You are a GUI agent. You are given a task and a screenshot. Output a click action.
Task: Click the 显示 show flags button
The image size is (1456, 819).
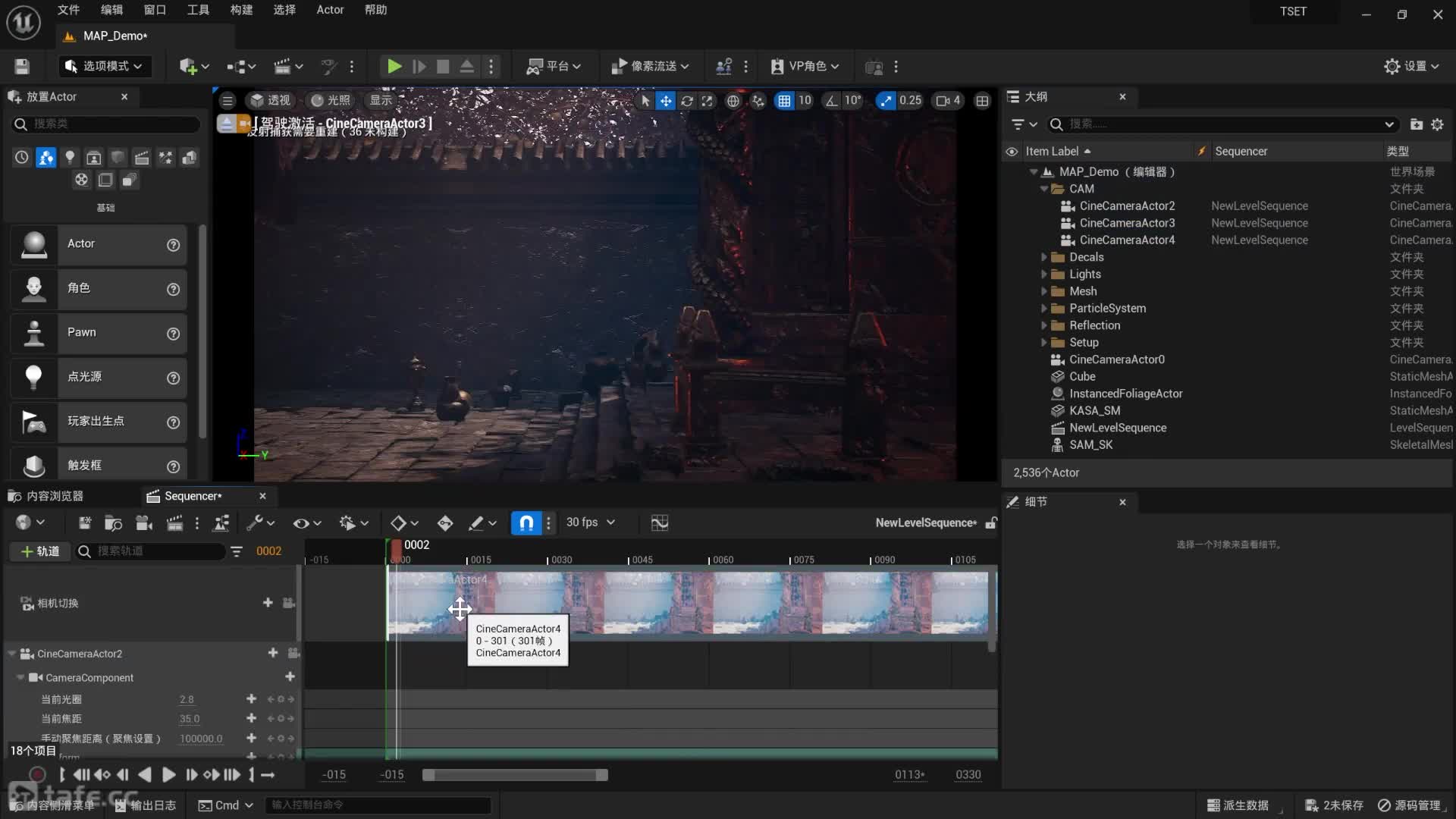point(381,101)
